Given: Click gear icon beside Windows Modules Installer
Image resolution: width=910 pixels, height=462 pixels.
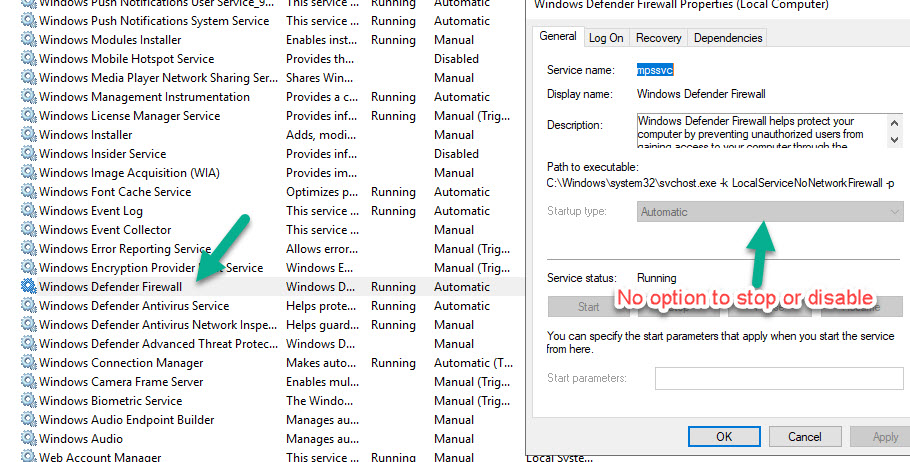Looking at the screenshot, I should click(28, 39).
